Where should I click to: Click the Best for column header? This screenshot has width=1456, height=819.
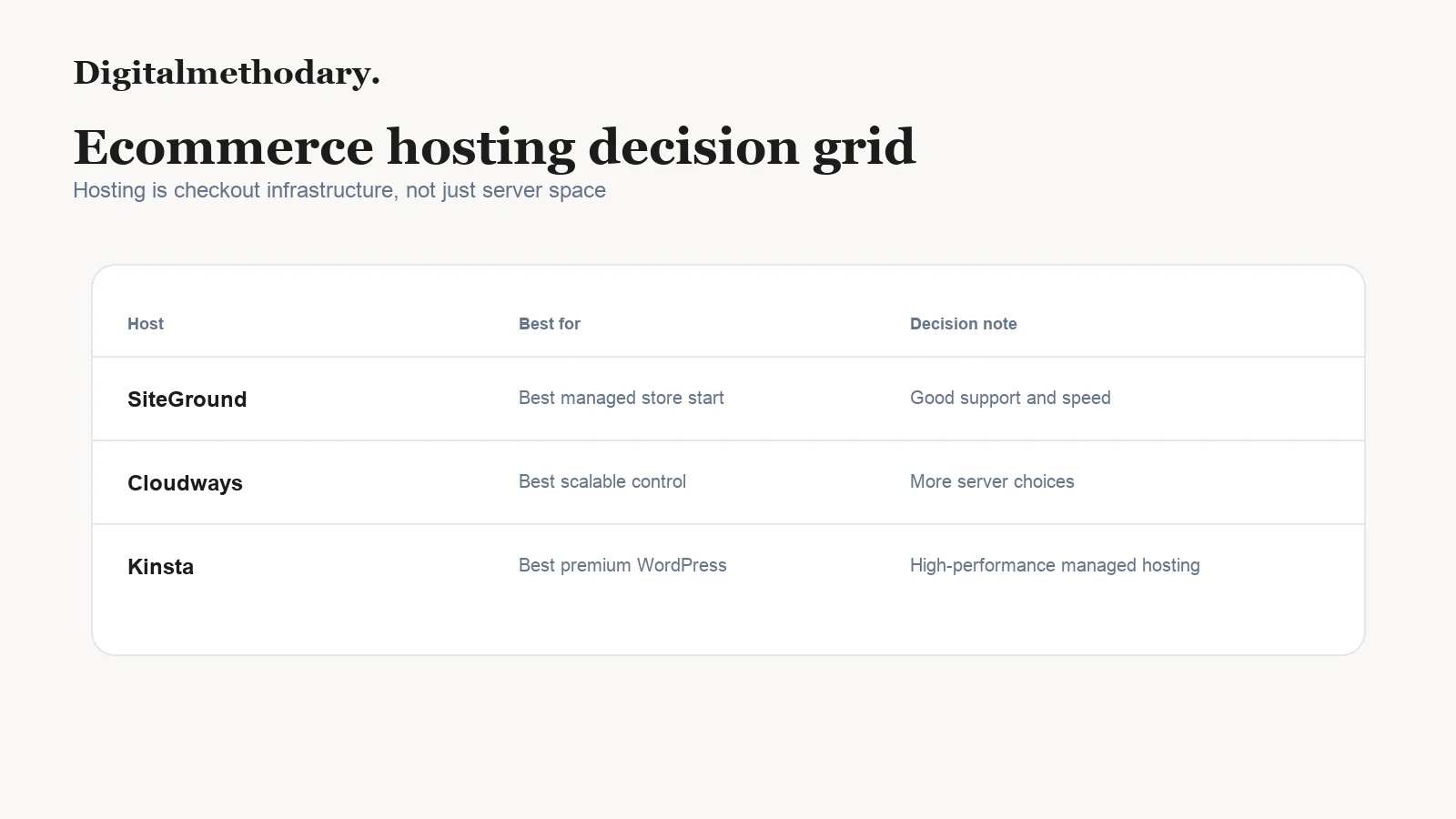(550, 324)
